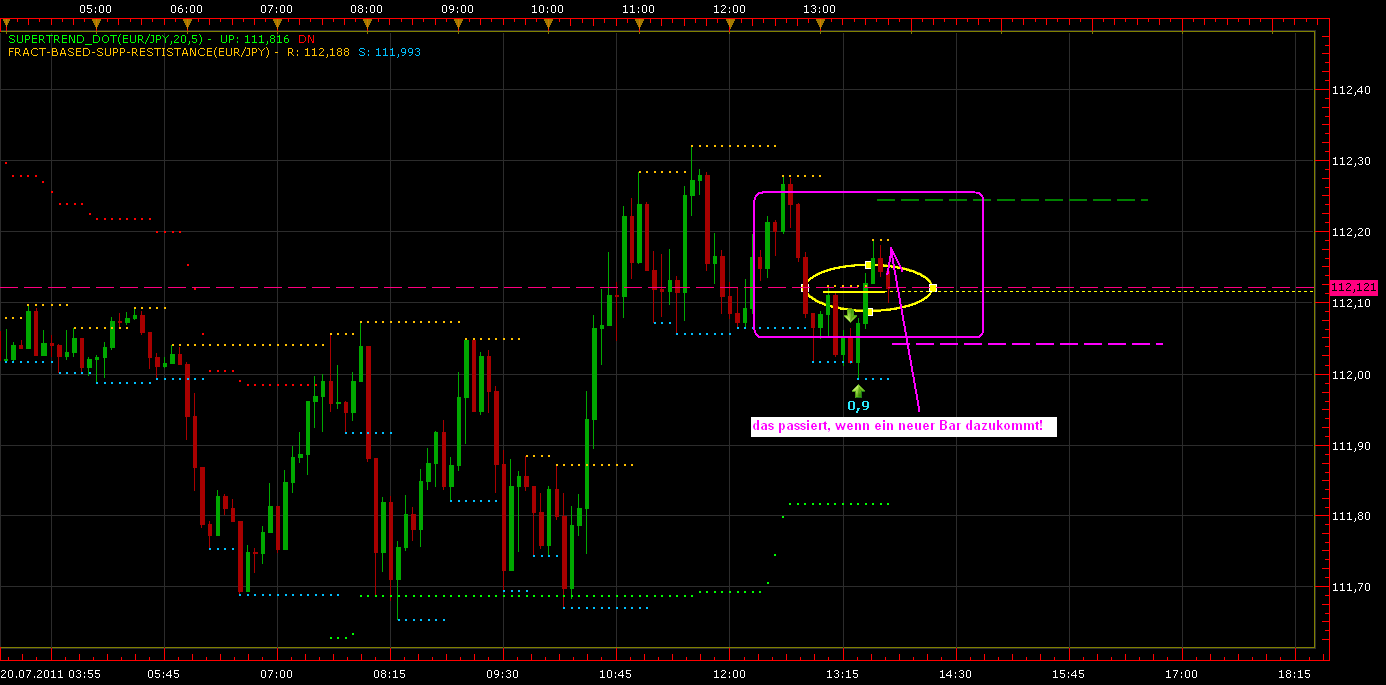1386x685 pixels.
Task: Click the R: 112,188 resistance value
Action: point(318,52)
